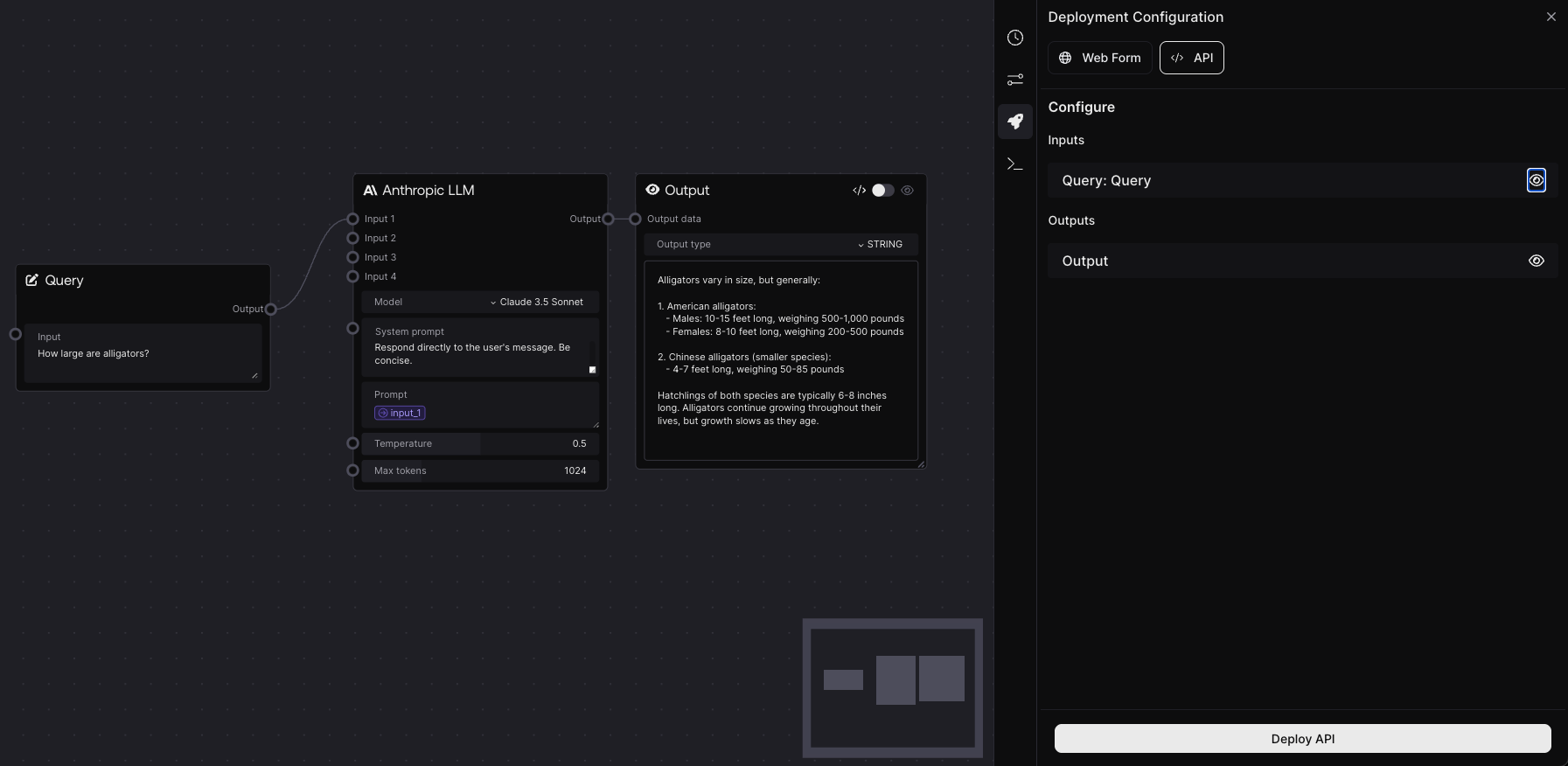Close the Deployment Configuration panel
The image size is (1568, 766).
(1551, 17)
